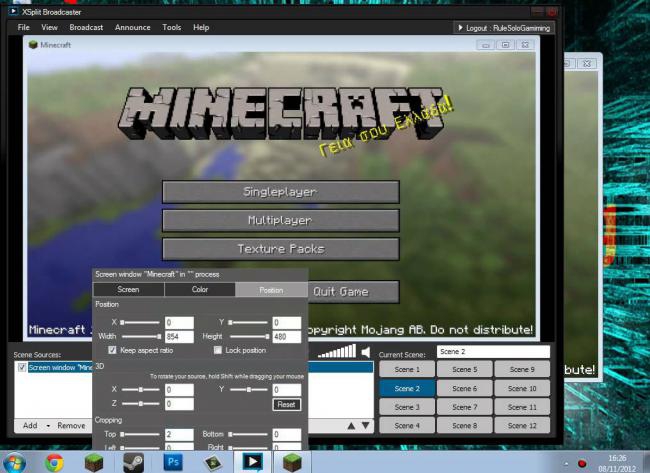Click the Cropping Top value field

(179, 434)
